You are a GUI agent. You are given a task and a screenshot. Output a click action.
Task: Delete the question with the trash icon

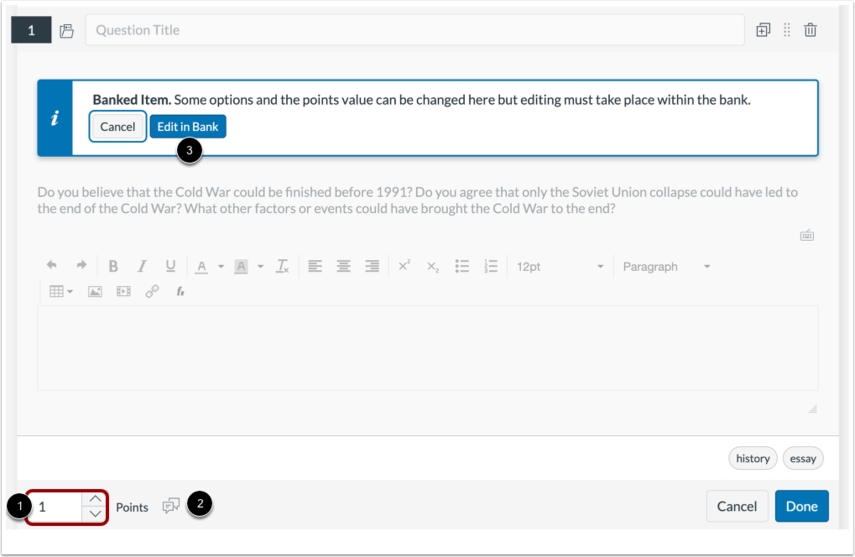pos(810,30)
